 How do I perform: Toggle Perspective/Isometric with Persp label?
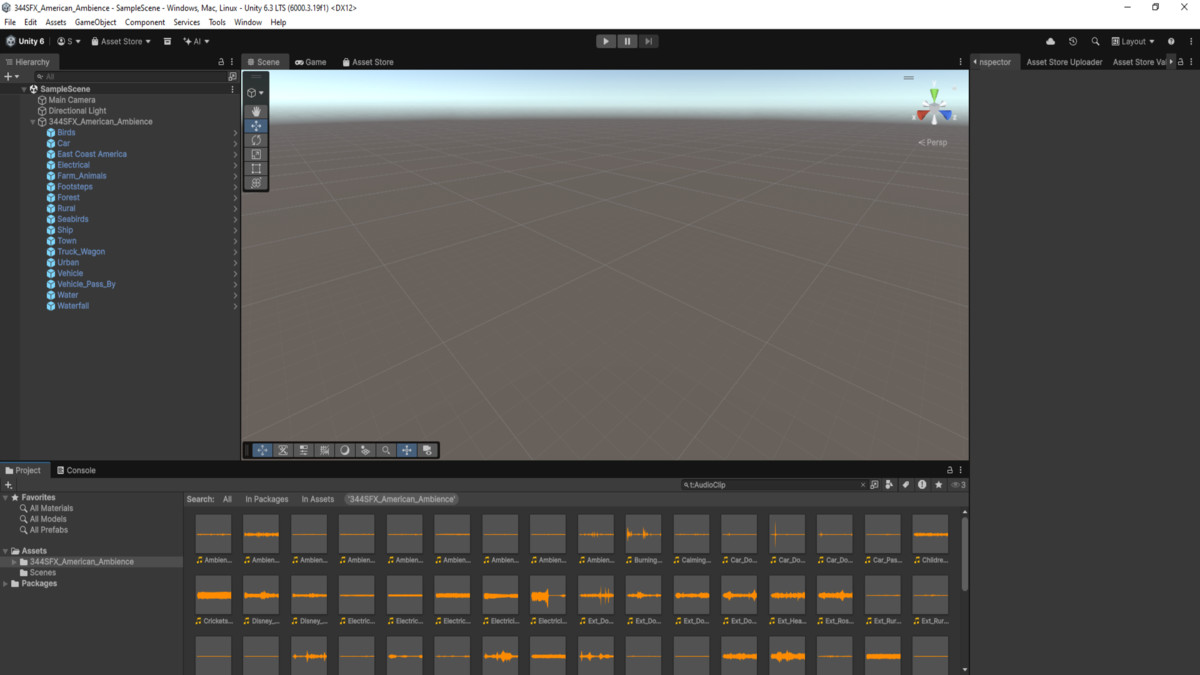click(x=932, y=143)
